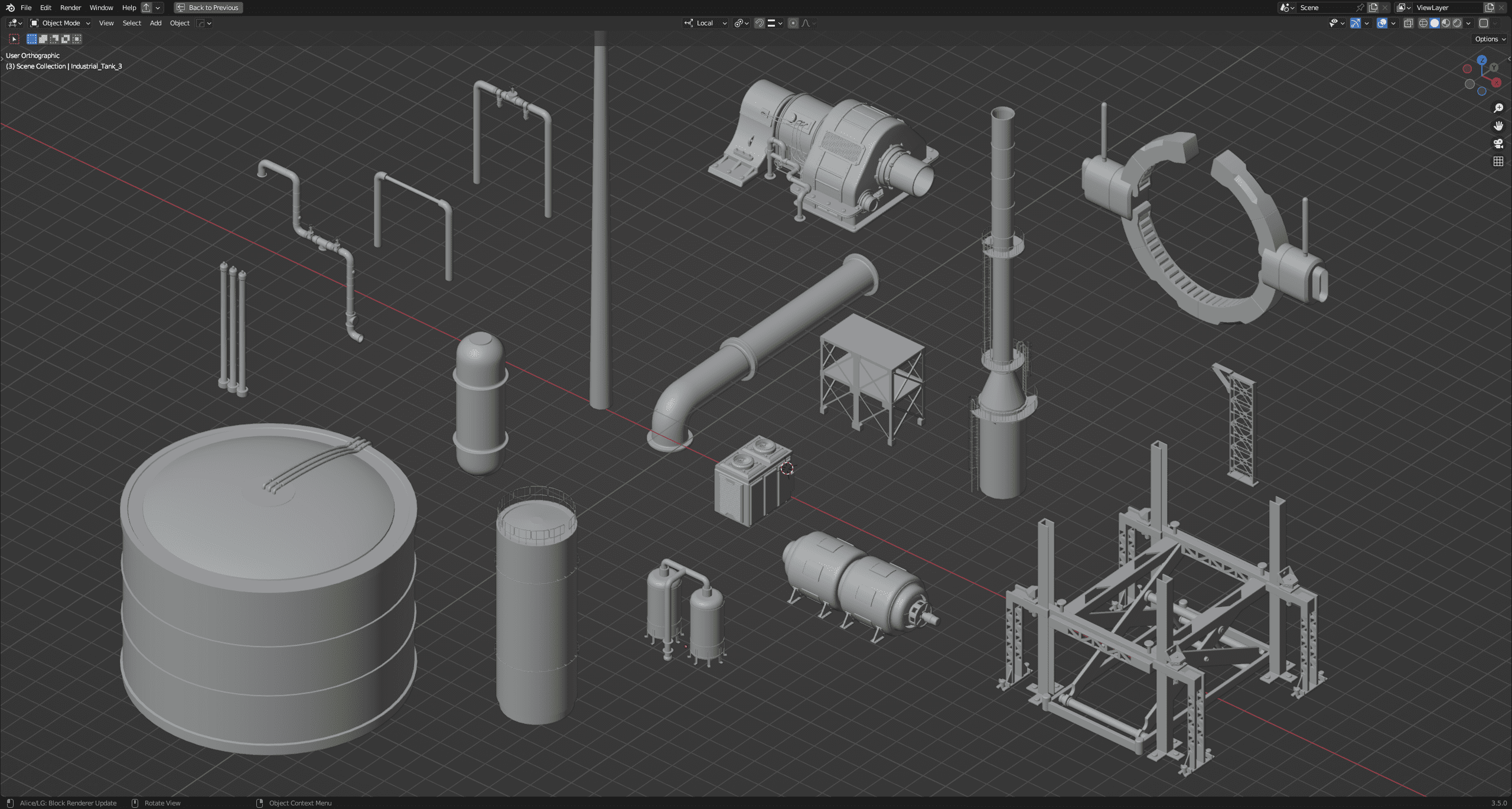
Task: Open the Object Mode dropdown
Action: tap(60, 23)
